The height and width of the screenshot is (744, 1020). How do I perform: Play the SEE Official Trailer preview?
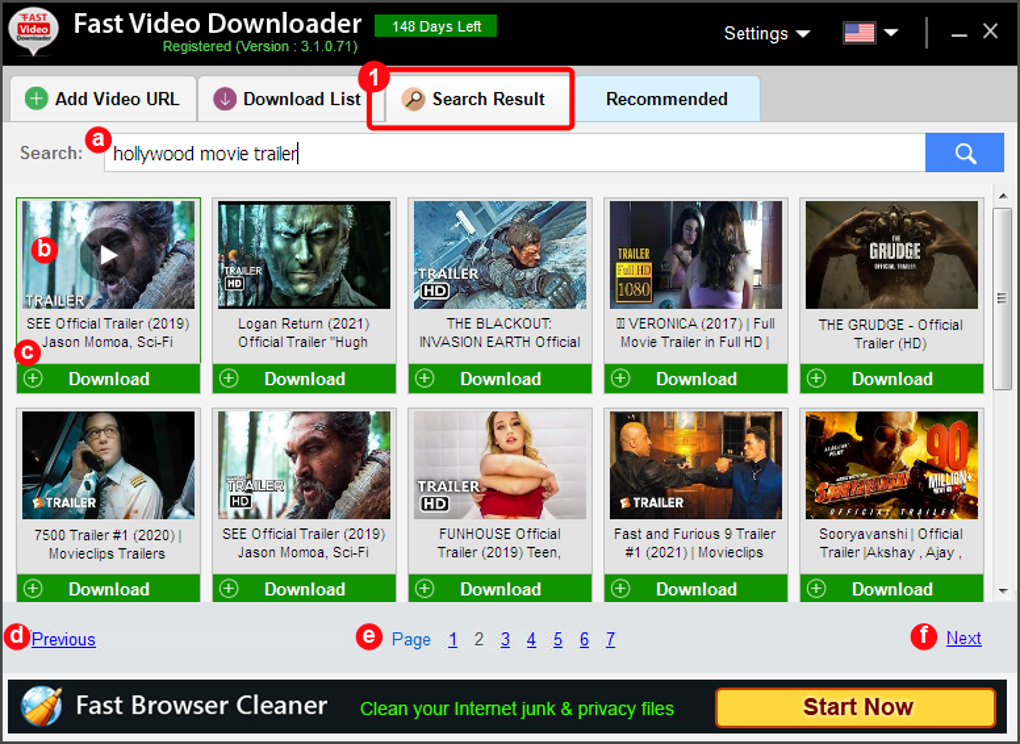[x=108, y=255]
